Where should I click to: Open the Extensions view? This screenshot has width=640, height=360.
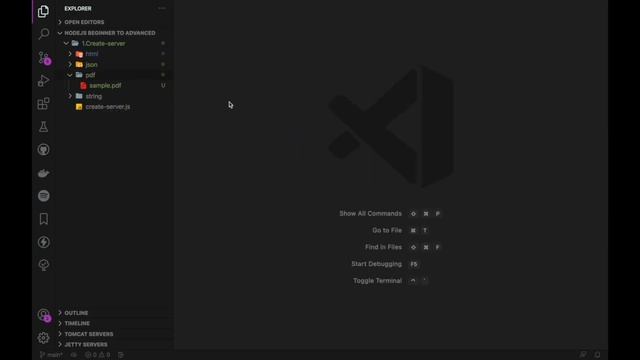(43, 103)
